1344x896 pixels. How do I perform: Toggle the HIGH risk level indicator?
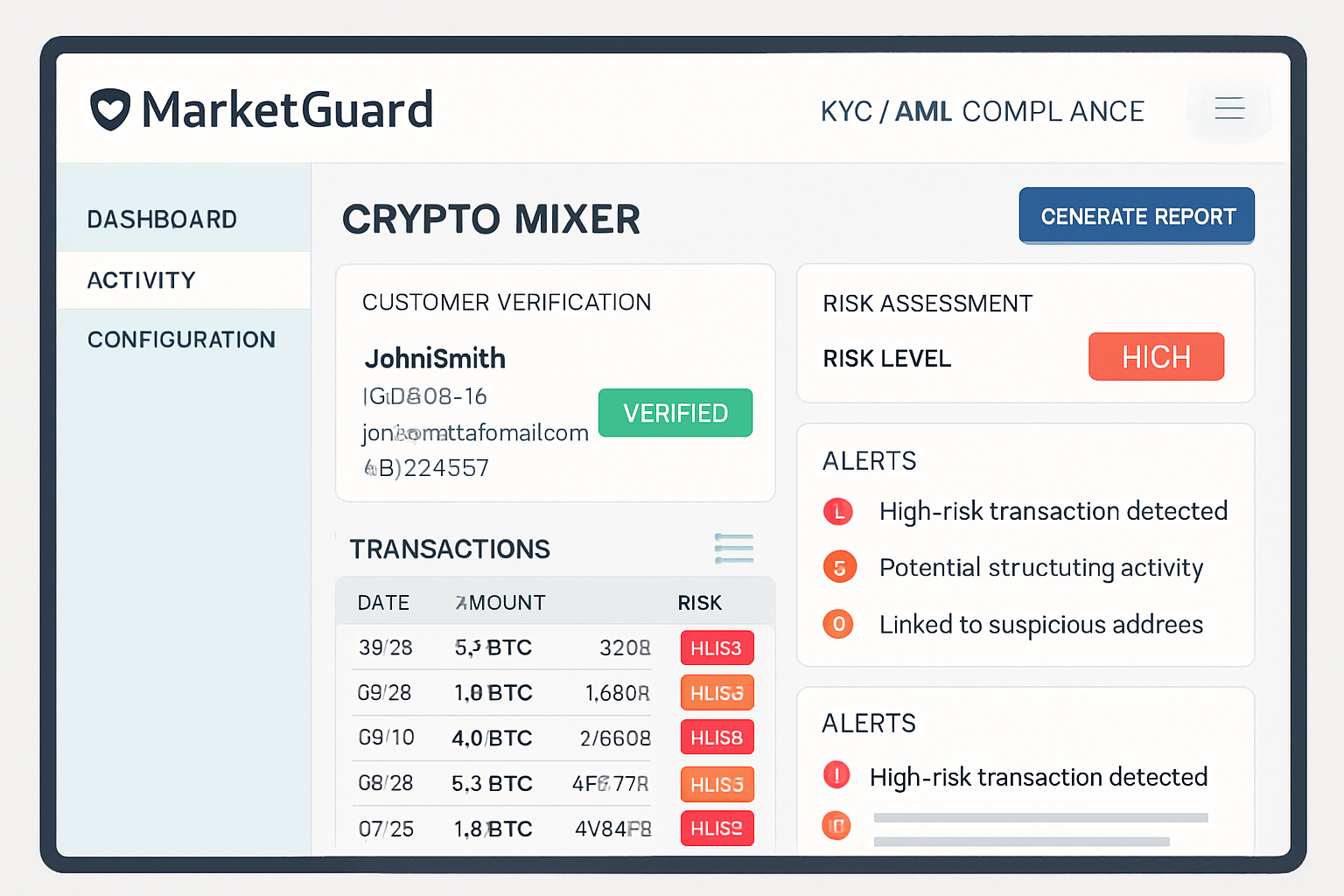click(1156, 356)
